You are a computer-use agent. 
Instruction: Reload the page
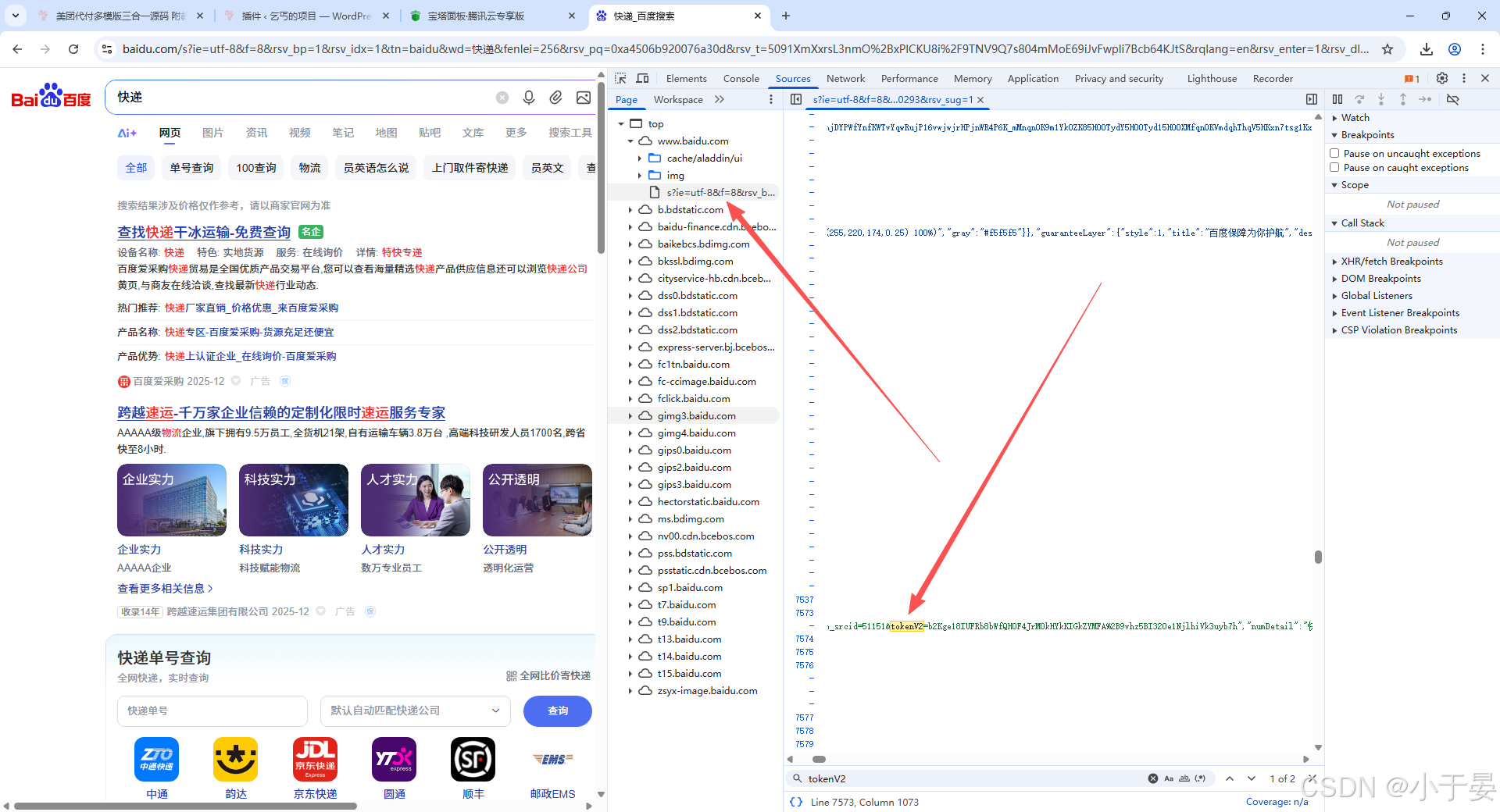tap(73, 49)
